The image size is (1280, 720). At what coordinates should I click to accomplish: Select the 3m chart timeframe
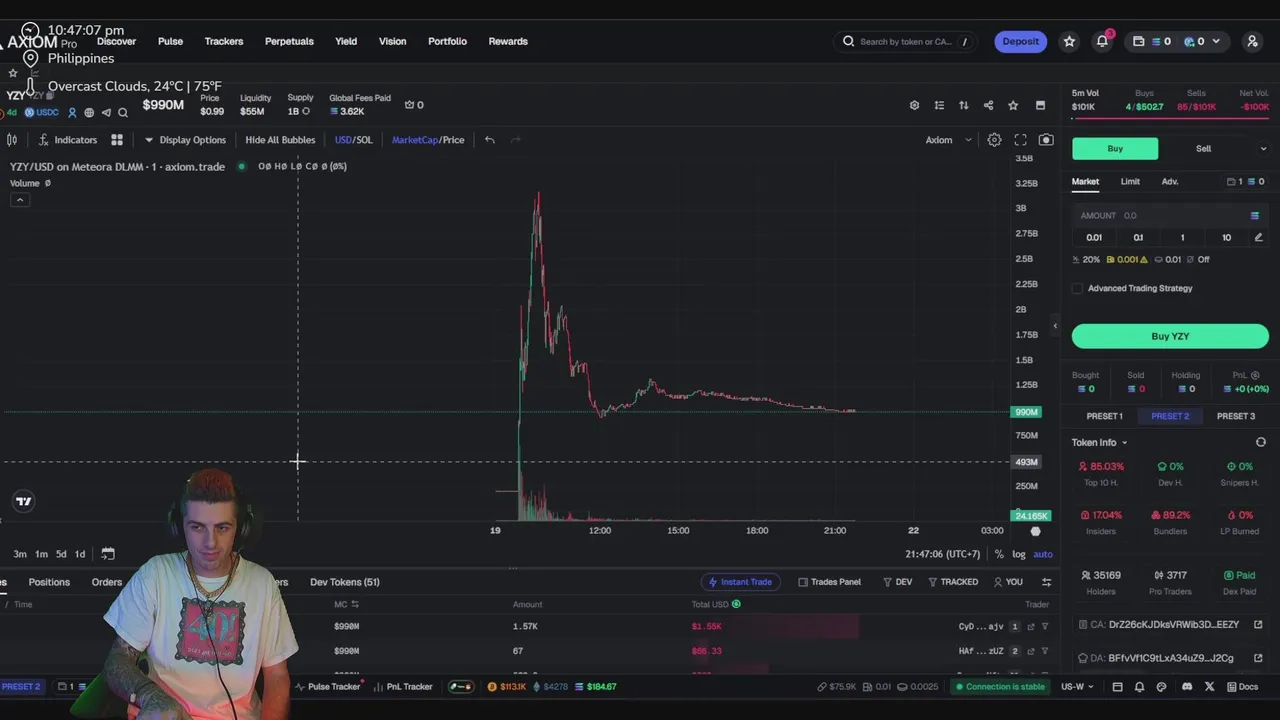[x=20, y=554]
